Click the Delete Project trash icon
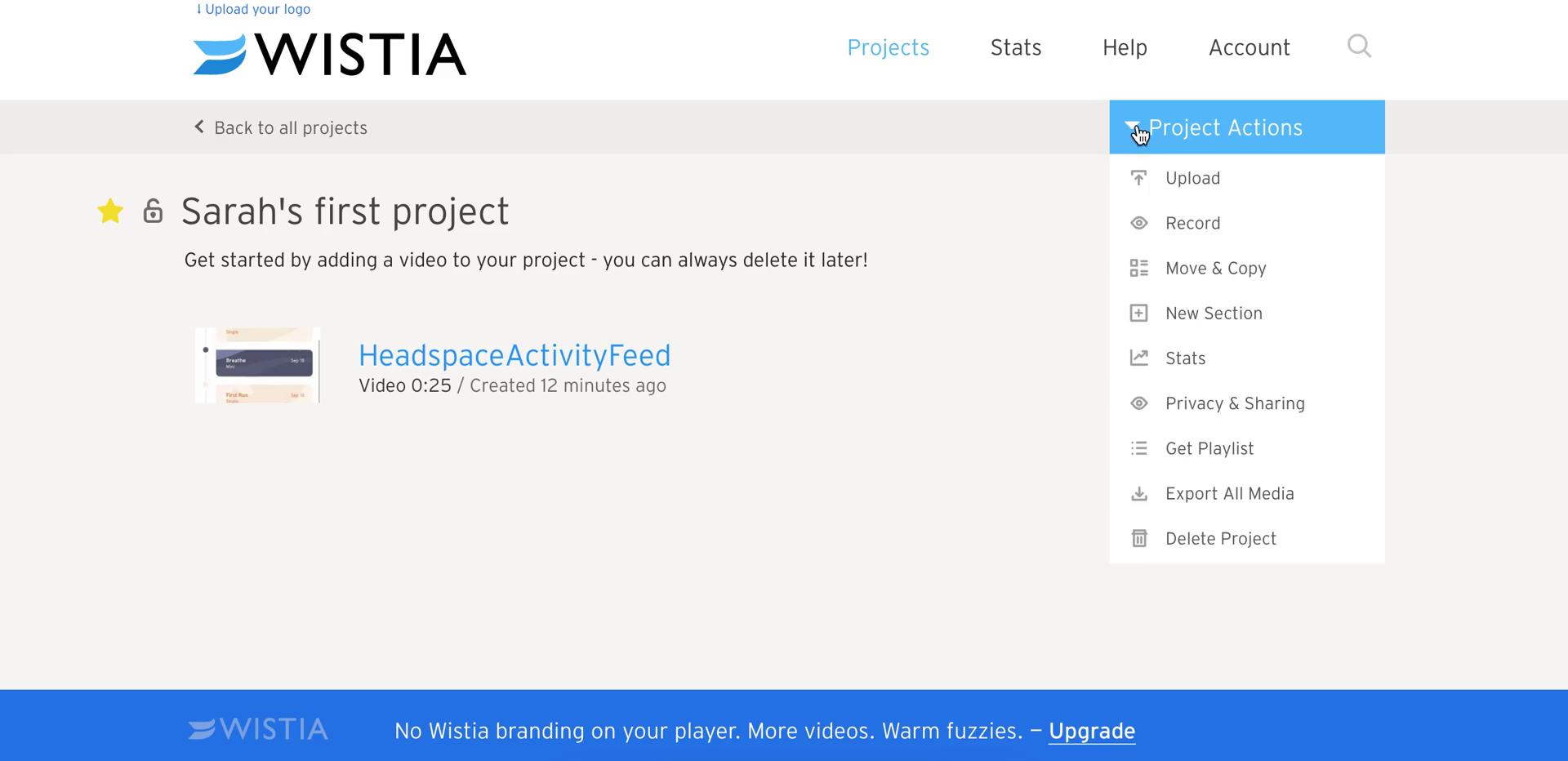This screenshot has height=761, width=1568. coord(1138,538)
